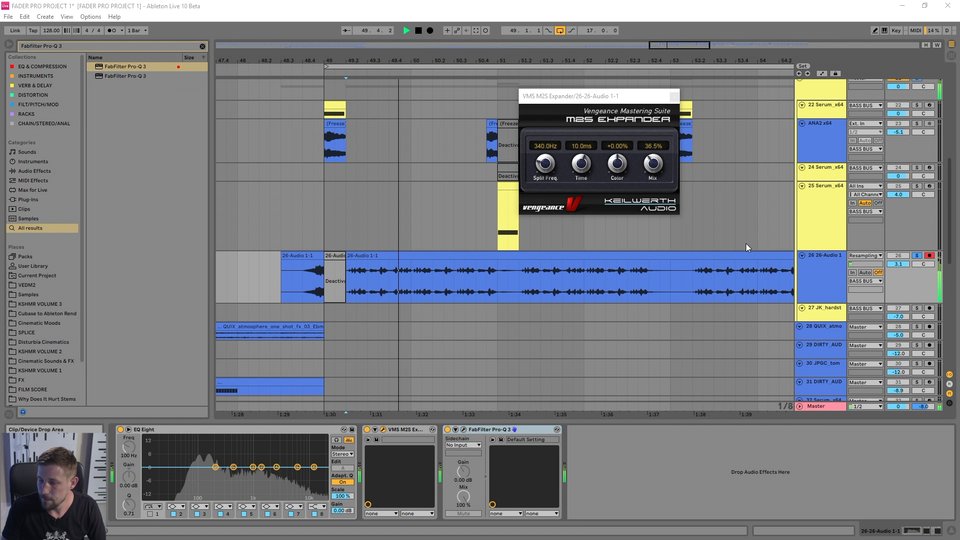This screenshot has width=960, height=540.
Task: Select the DISTORTION collection
Action: point(32,95)
